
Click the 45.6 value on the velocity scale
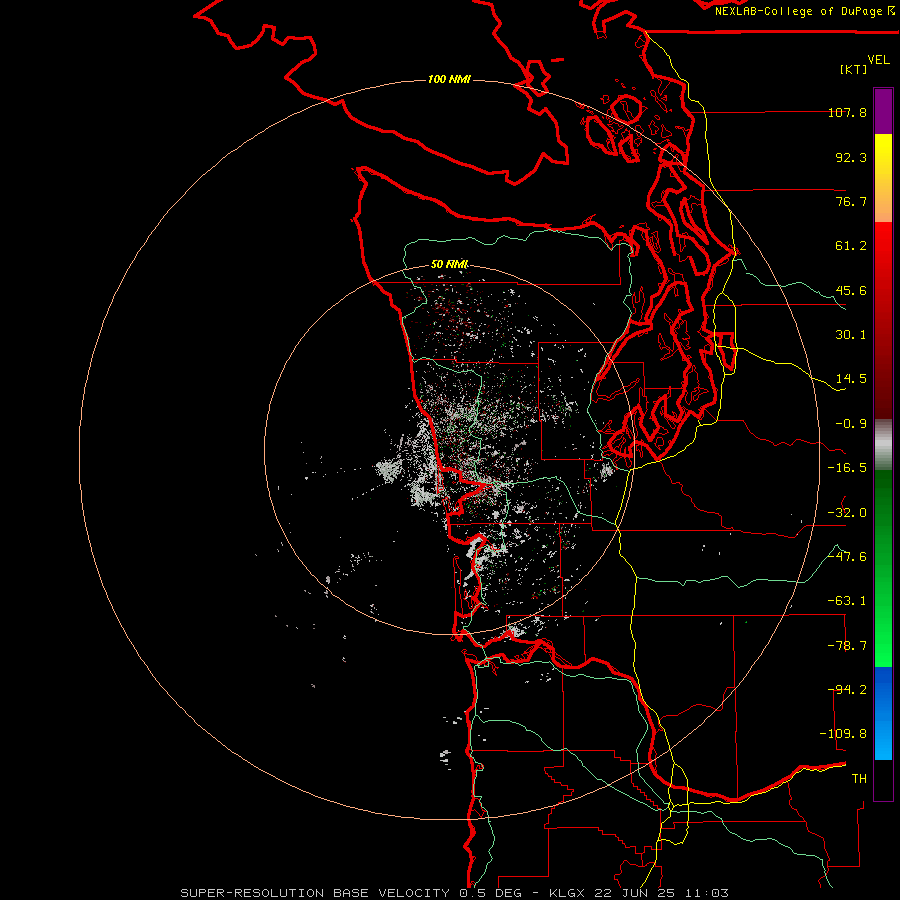(851, 290)
